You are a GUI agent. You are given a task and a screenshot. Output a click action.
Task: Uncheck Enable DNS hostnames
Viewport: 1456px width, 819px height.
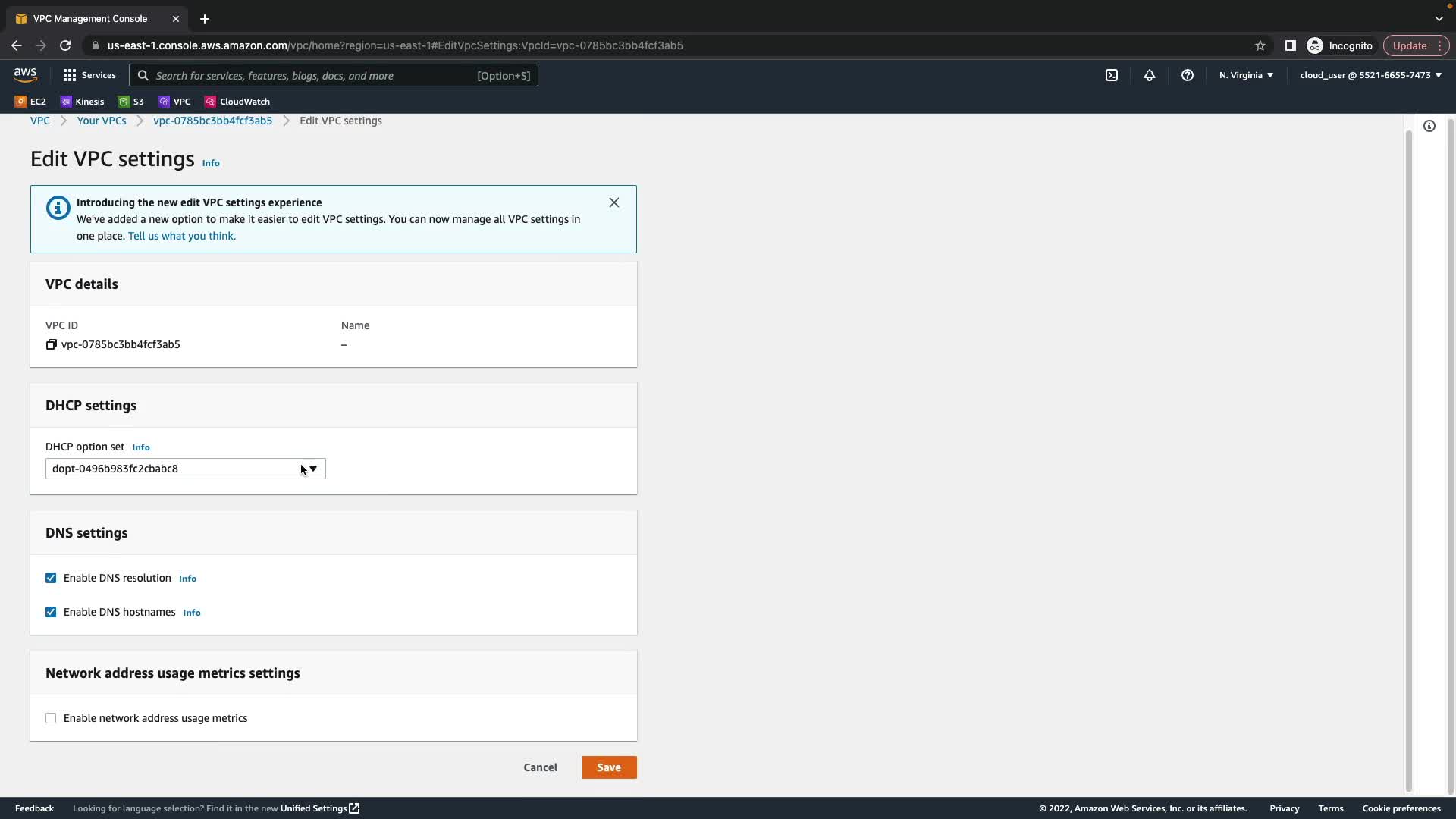(51, 612)
